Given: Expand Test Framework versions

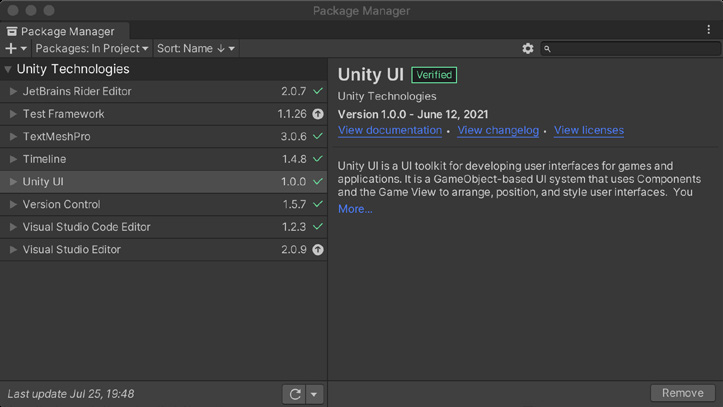Looking at the screenshot, I should click(x=13, y=114).
